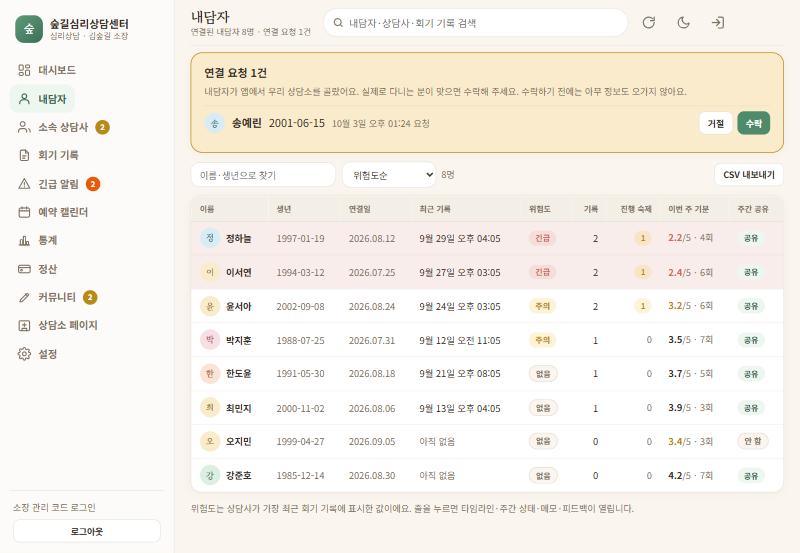Reject the request with the 거절 button

(x=716, y=123)
